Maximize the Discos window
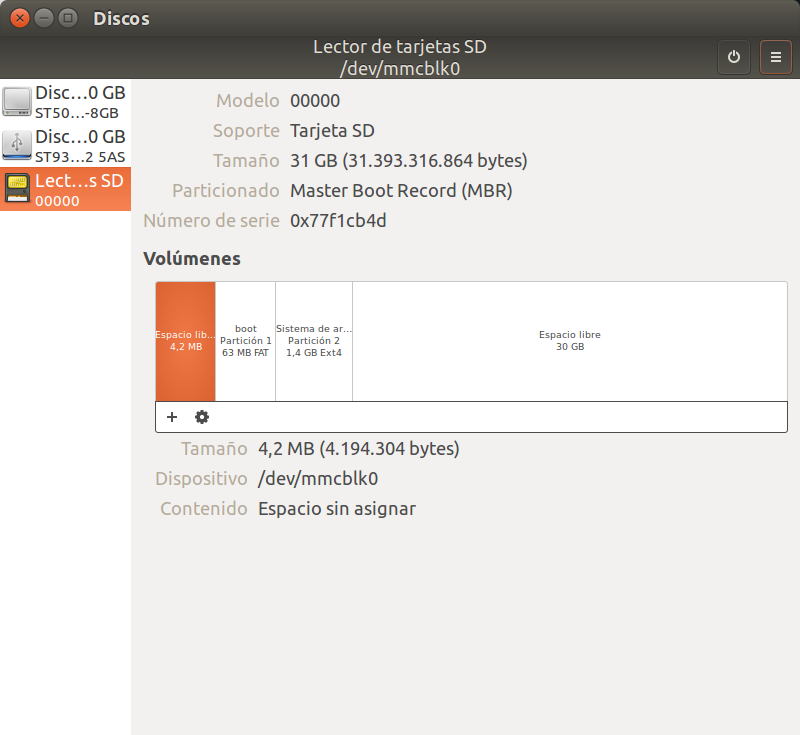Screen dimensions: 800x735 pos(68,18)
